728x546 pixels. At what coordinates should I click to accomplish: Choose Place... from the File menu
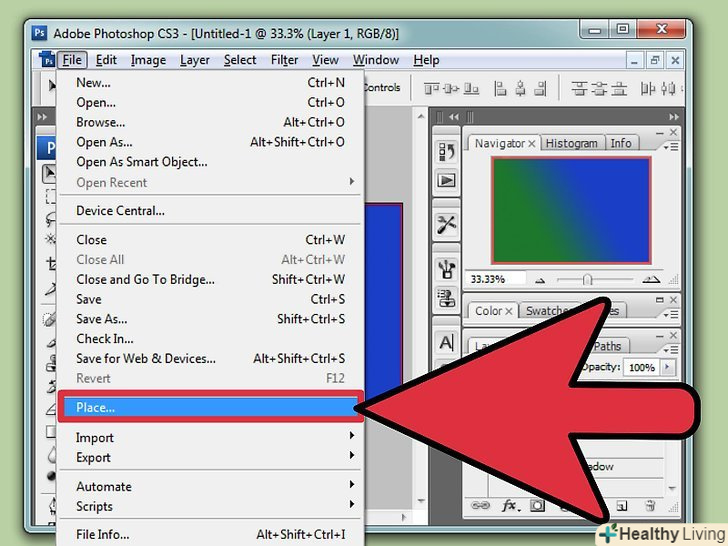click(x=210, y=407)
